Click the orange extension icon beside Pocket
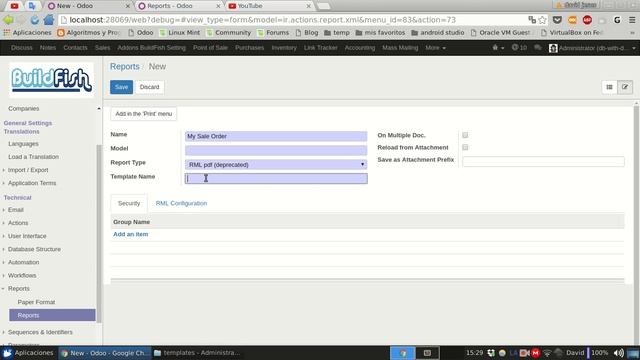This screenshot has height=360, width=640. [x=572, y=20]
